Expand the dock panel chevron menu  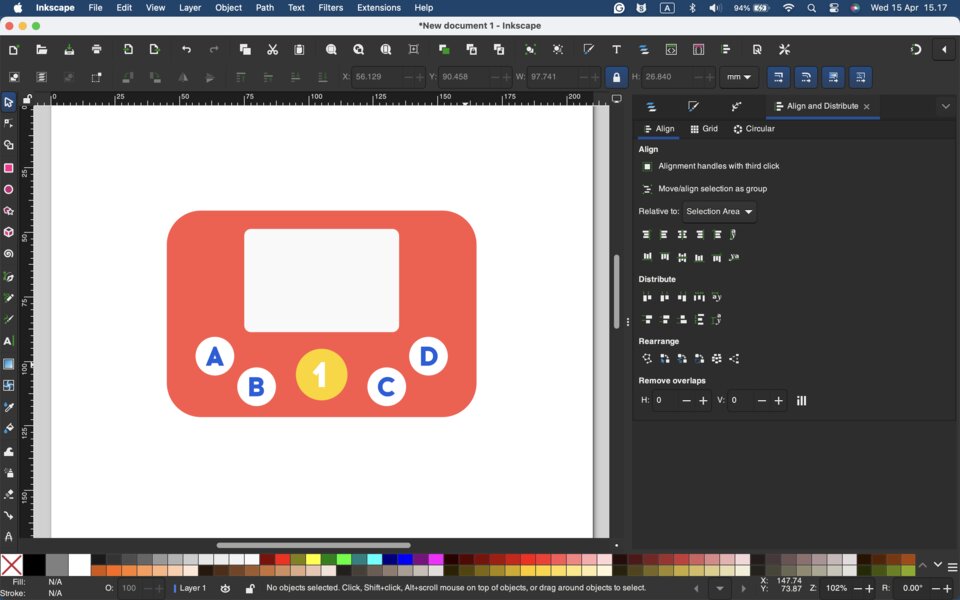pyautogui.click(x=945, y=106)
